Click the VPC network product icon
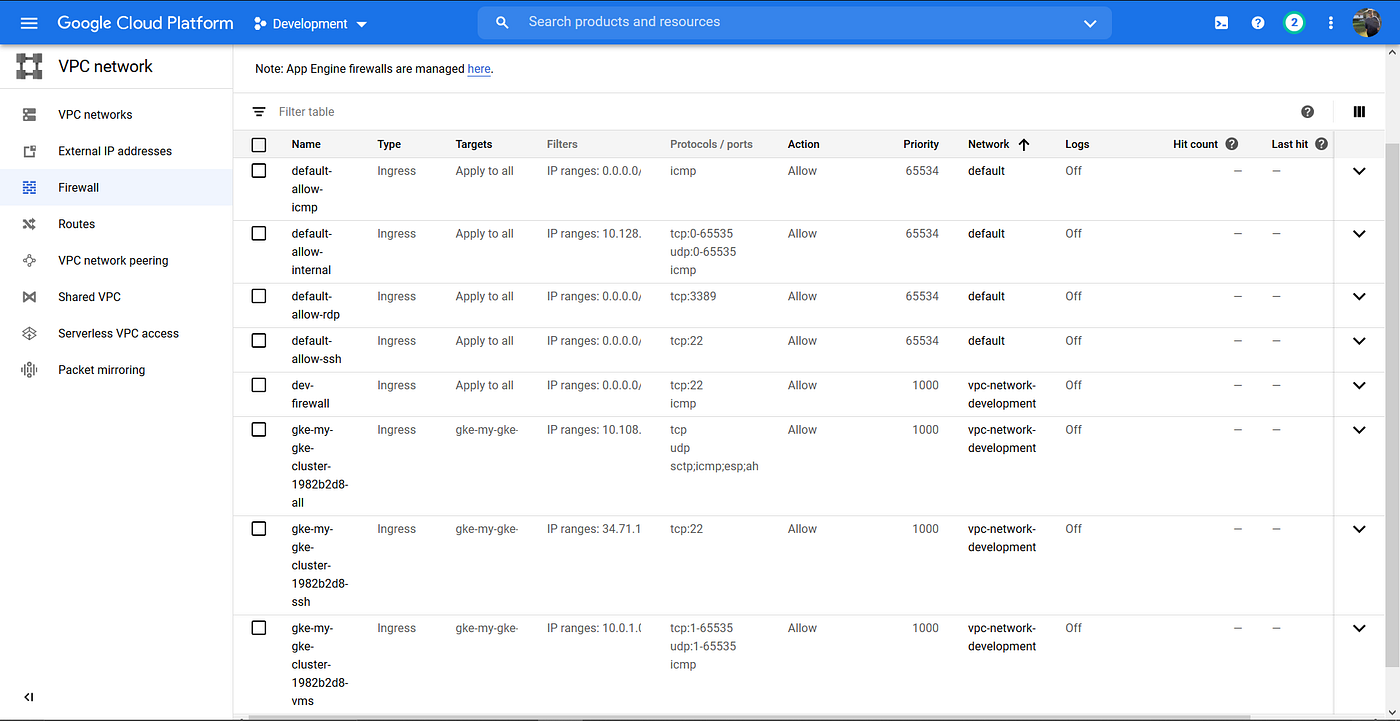This screenshot has width=1400, height=721. [x=29, y=67]
